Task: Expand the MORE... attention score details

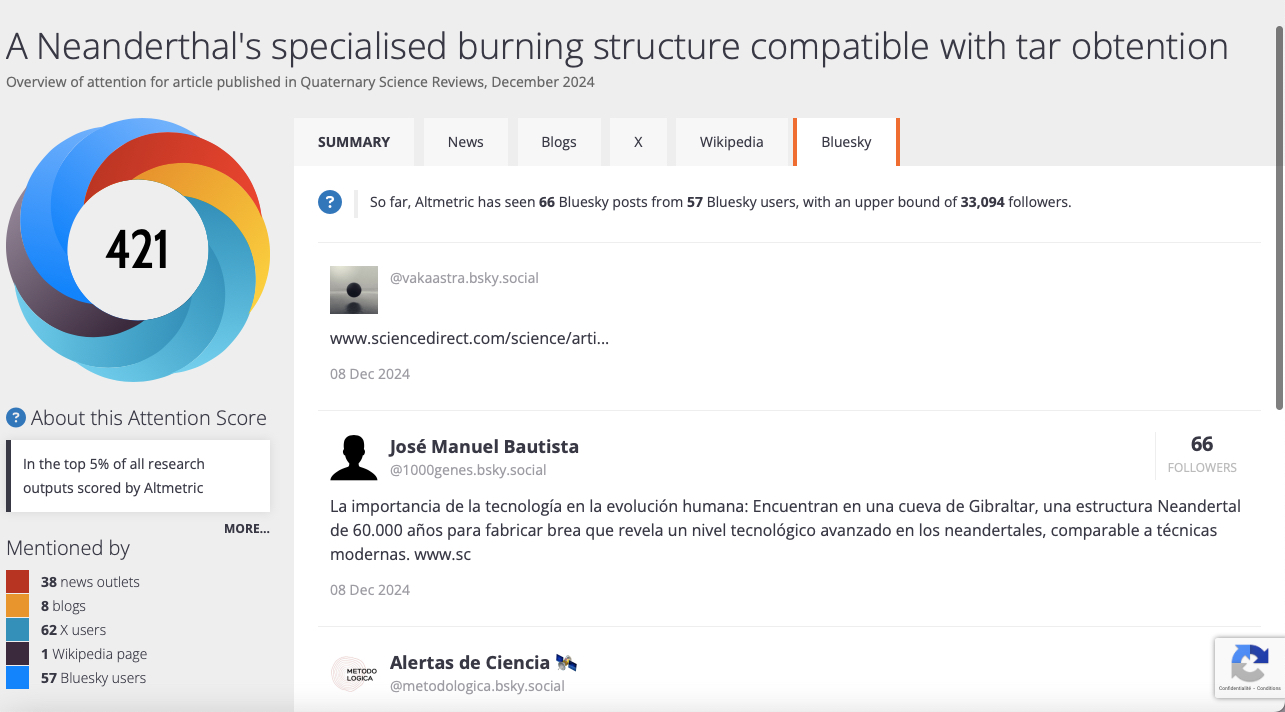Action: [x=246, y=528]
